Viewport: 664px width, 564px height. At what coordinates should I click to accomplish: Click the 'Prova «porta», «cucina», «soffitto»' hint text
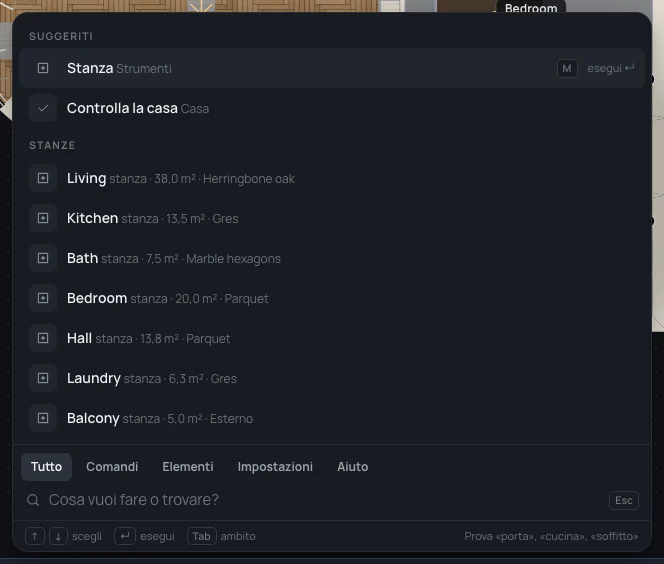[x=551, y=536]
